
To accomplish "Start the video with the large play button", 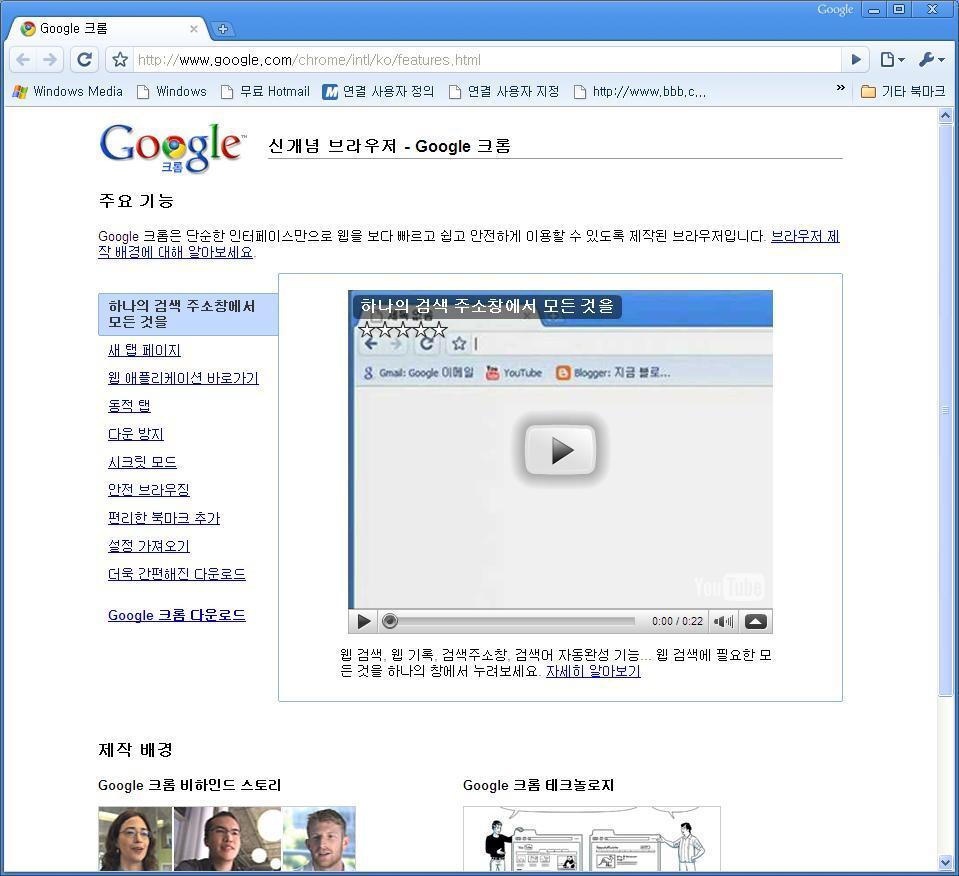I will pos(560,451).
